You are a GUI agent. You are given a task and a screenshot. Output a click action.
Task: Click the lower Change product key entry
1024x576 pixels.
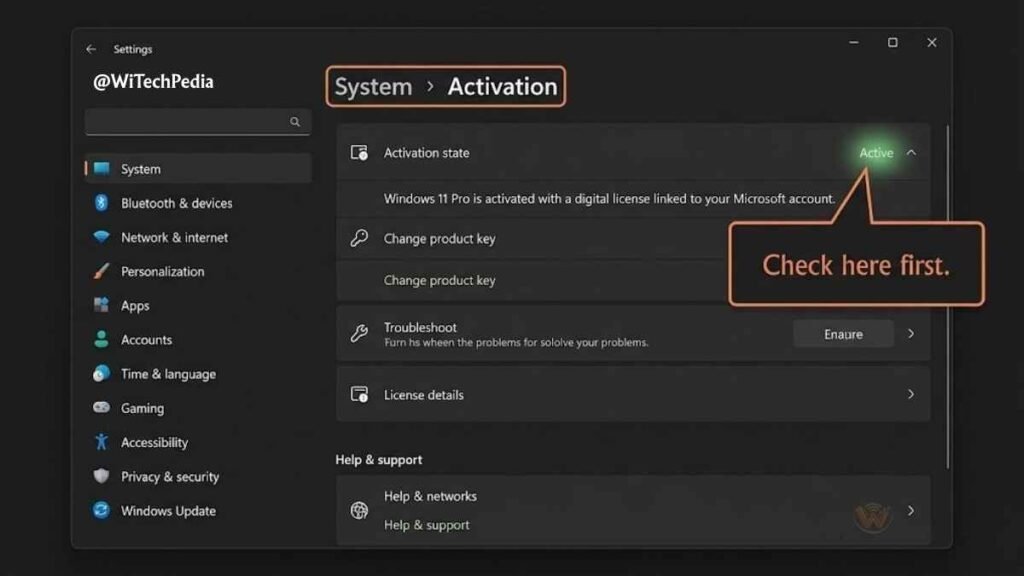[440, 280]
